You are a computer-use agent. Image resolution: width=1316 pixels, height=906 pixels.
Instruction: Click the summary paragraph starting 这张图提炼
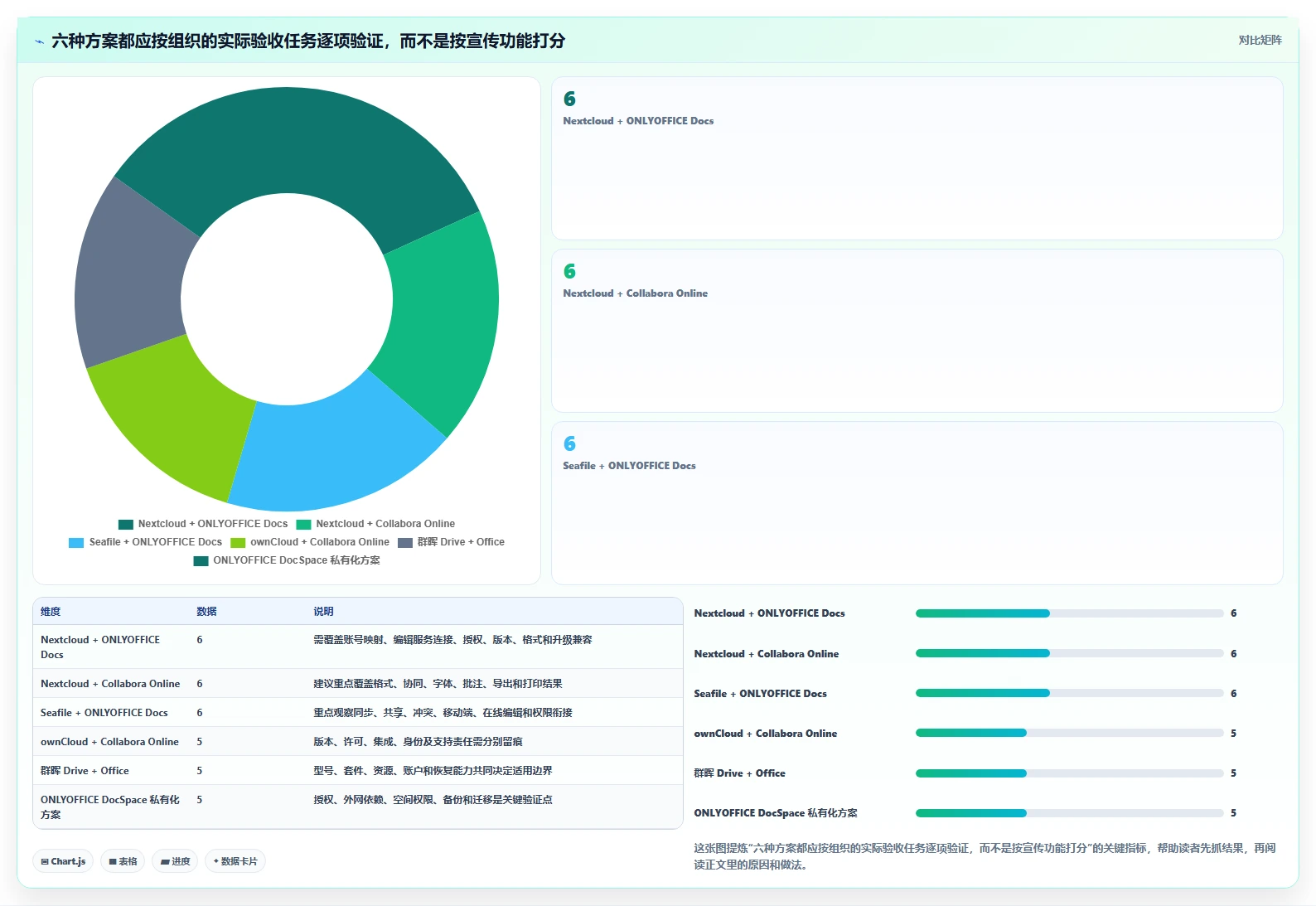tap(985, 856)
